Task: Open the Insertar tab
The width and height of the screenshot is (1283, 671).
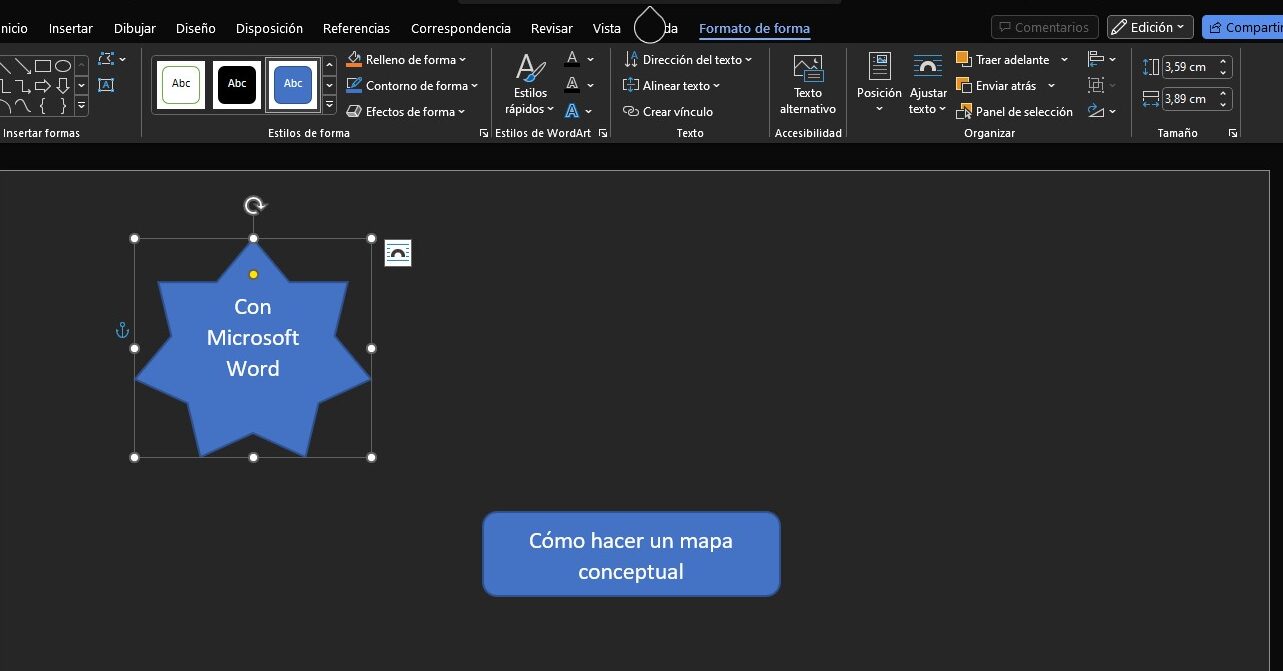Action: click(x=71, y=28)
